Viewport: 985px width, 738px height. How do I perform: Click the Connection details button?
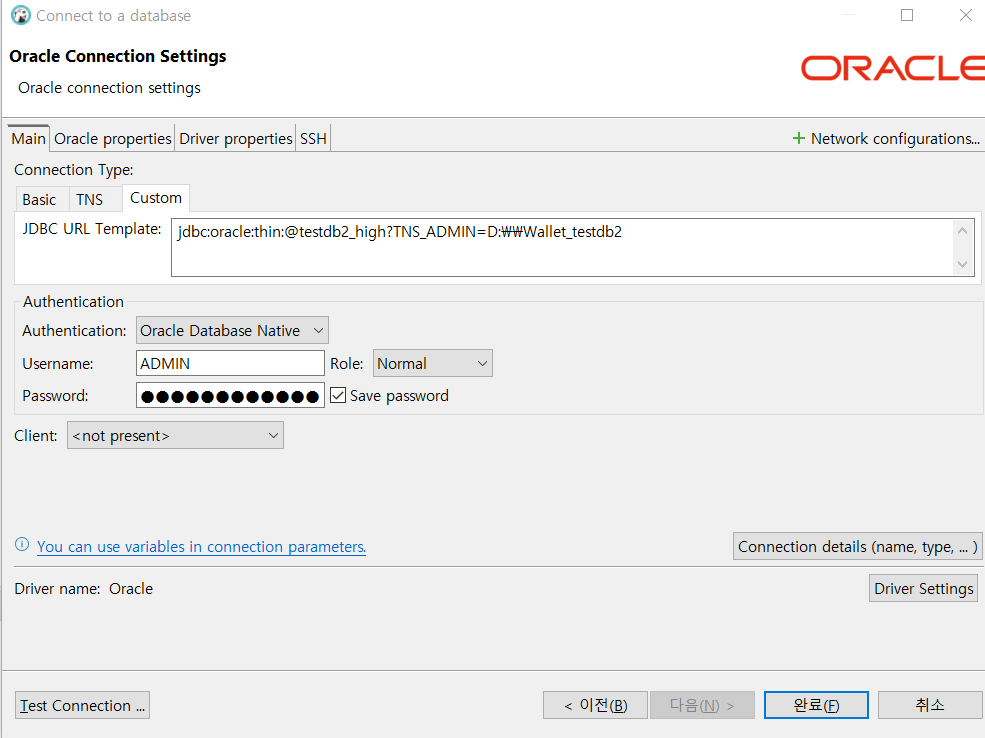point(857,546)
